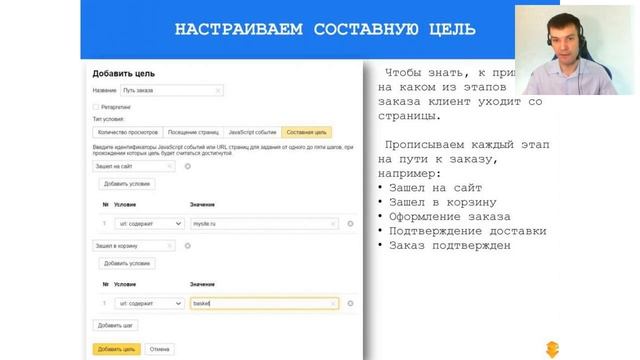Click the slide title 'Настраиваем составную цель'

[x=325, y=29]
